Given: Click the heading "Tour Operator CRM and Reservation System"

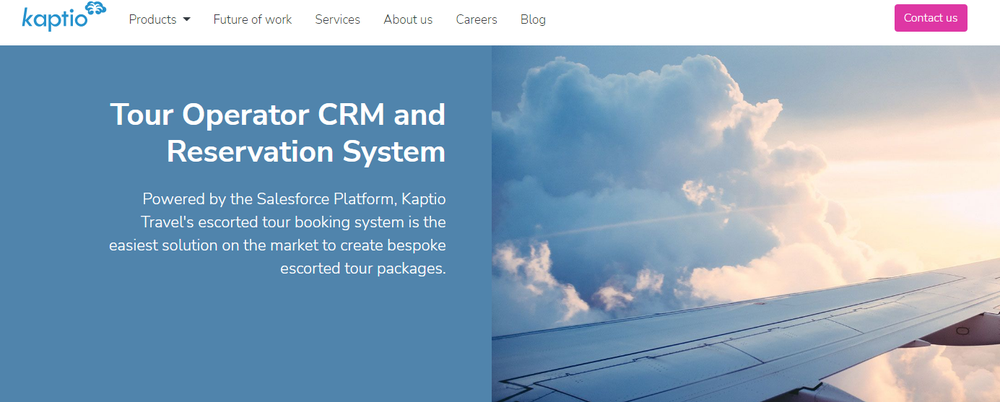Looking at the screenshot, I should (277, 133).
